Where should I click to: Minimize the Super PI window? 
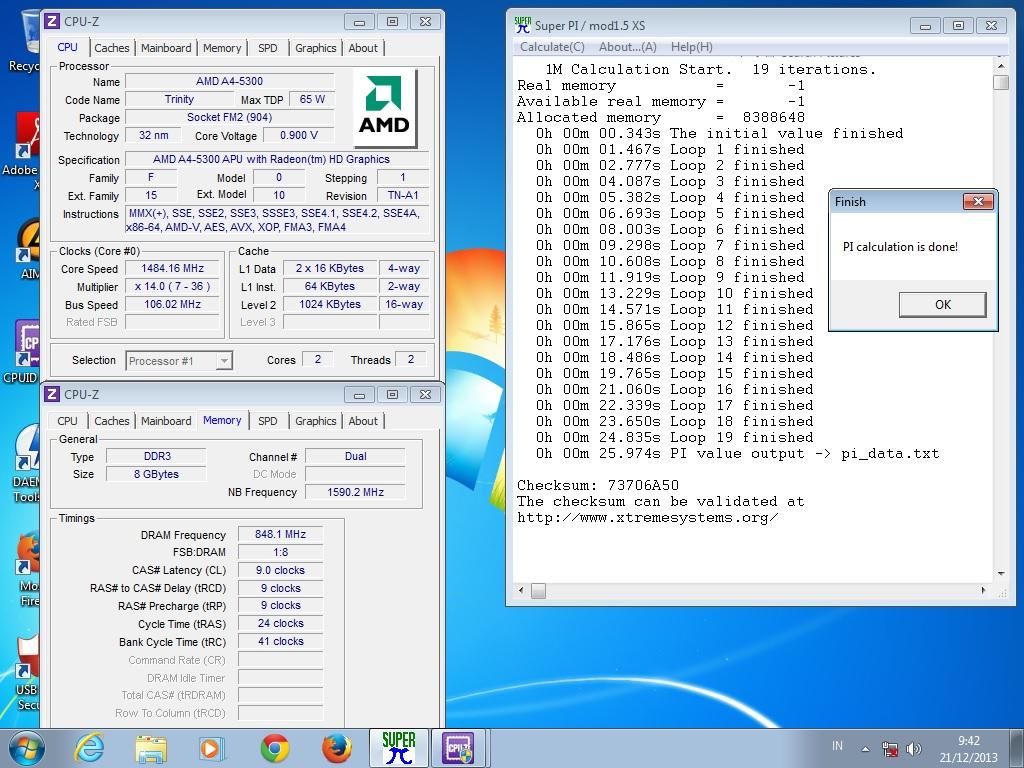[925, 26]
